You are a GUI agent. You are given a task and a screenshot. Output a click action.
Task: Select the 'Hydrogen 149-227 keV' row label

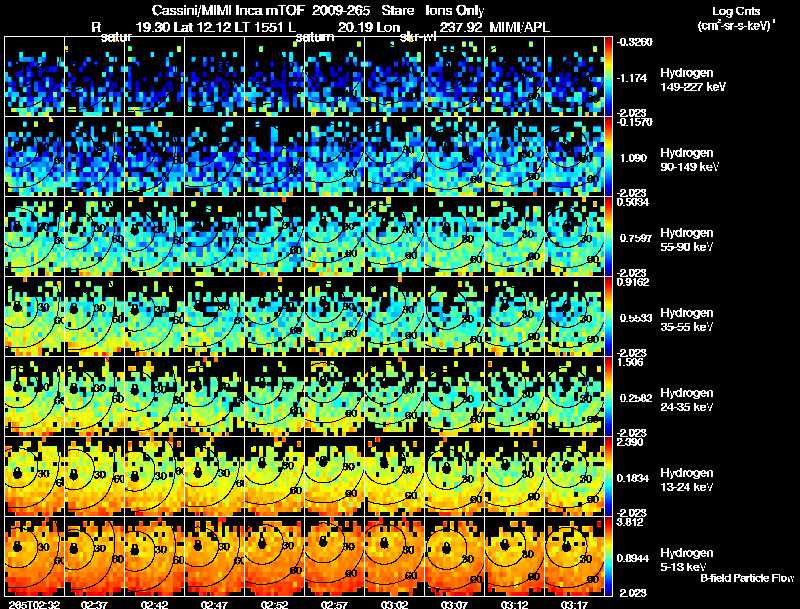[693, 80]
